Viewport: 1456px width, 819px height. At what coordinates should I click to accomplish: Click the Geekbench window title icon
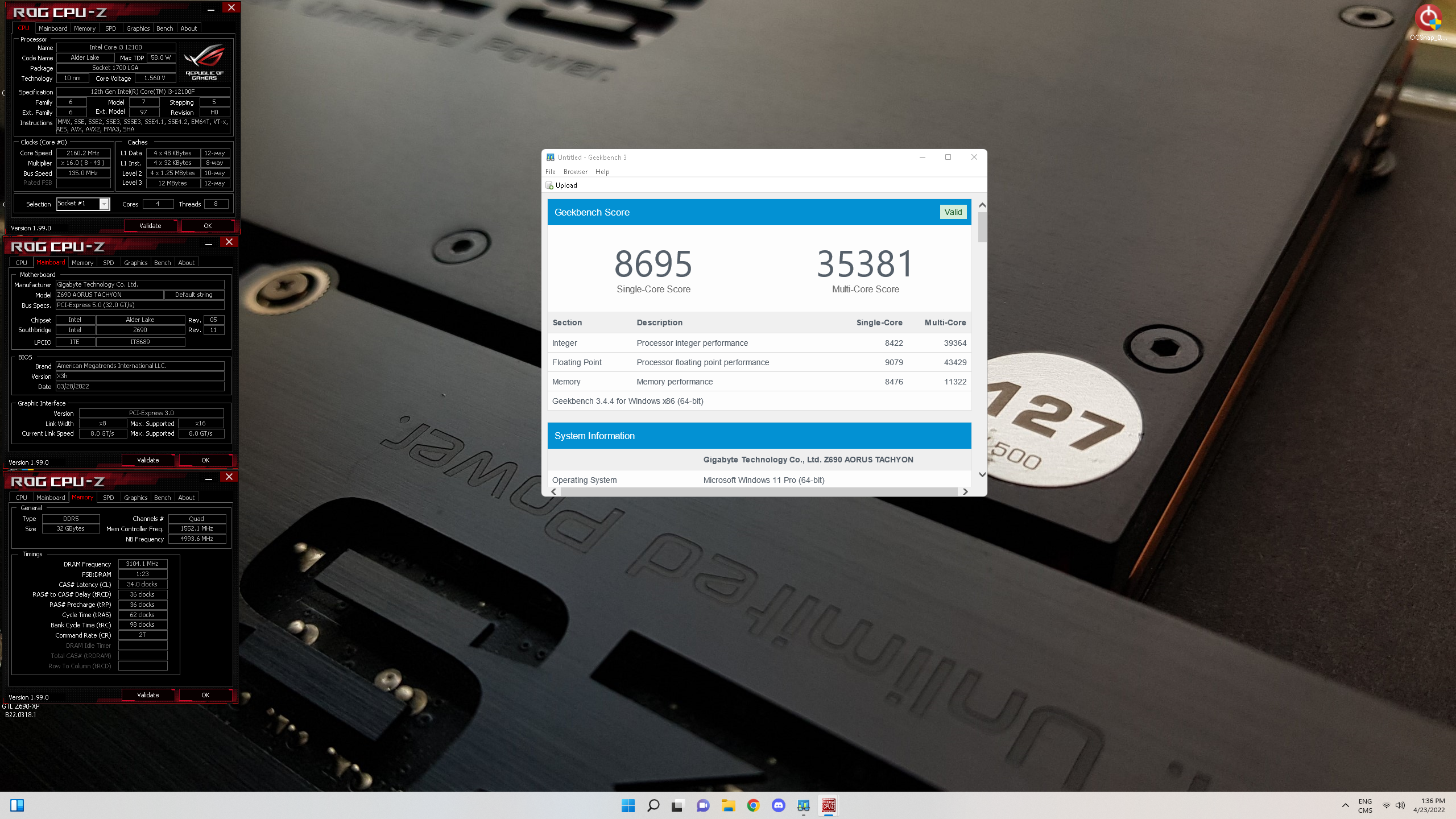point(551,158)
